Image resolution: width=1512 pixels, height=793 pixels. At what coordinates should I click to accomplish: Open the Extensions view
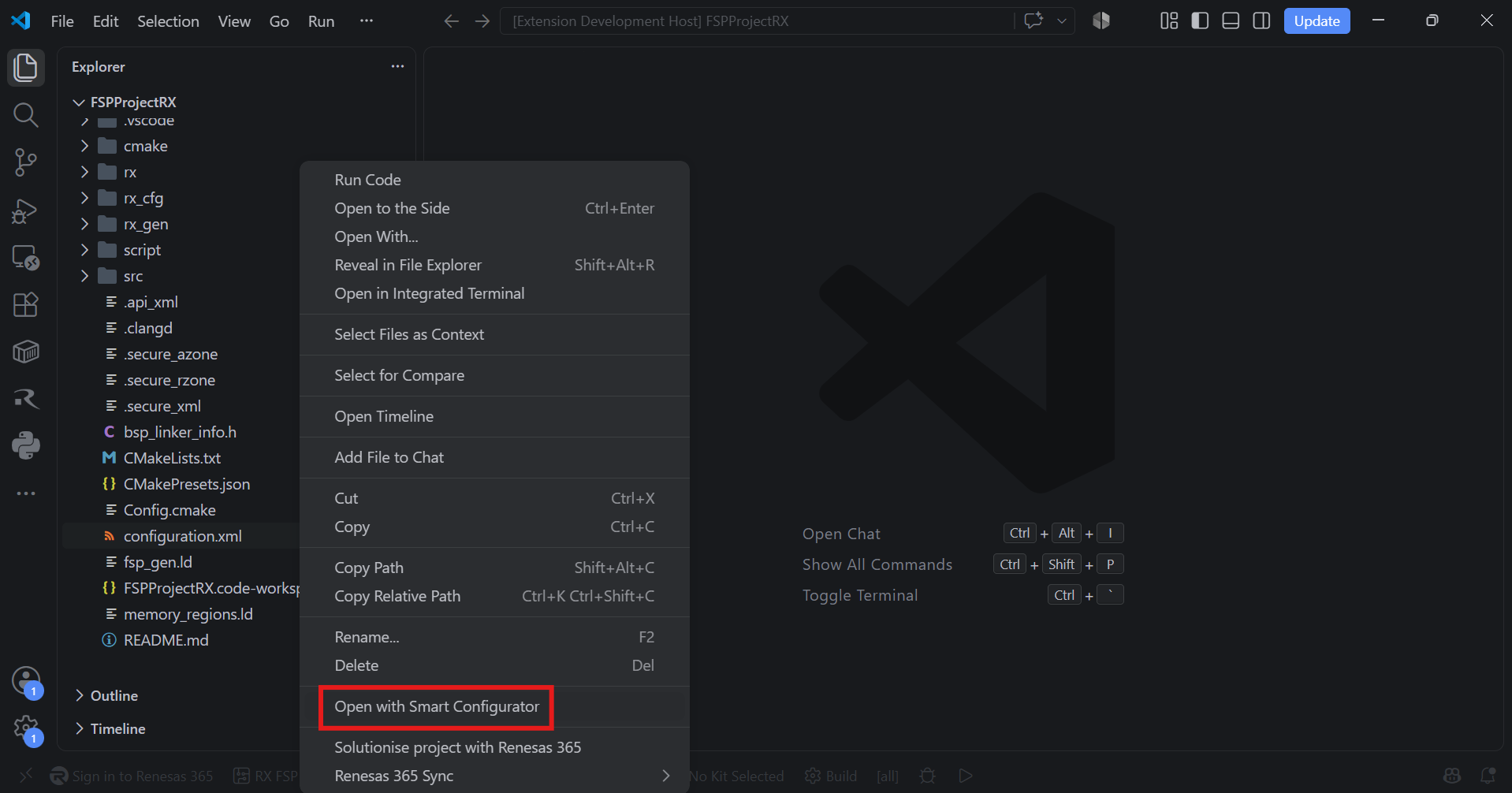pos(25,304)
